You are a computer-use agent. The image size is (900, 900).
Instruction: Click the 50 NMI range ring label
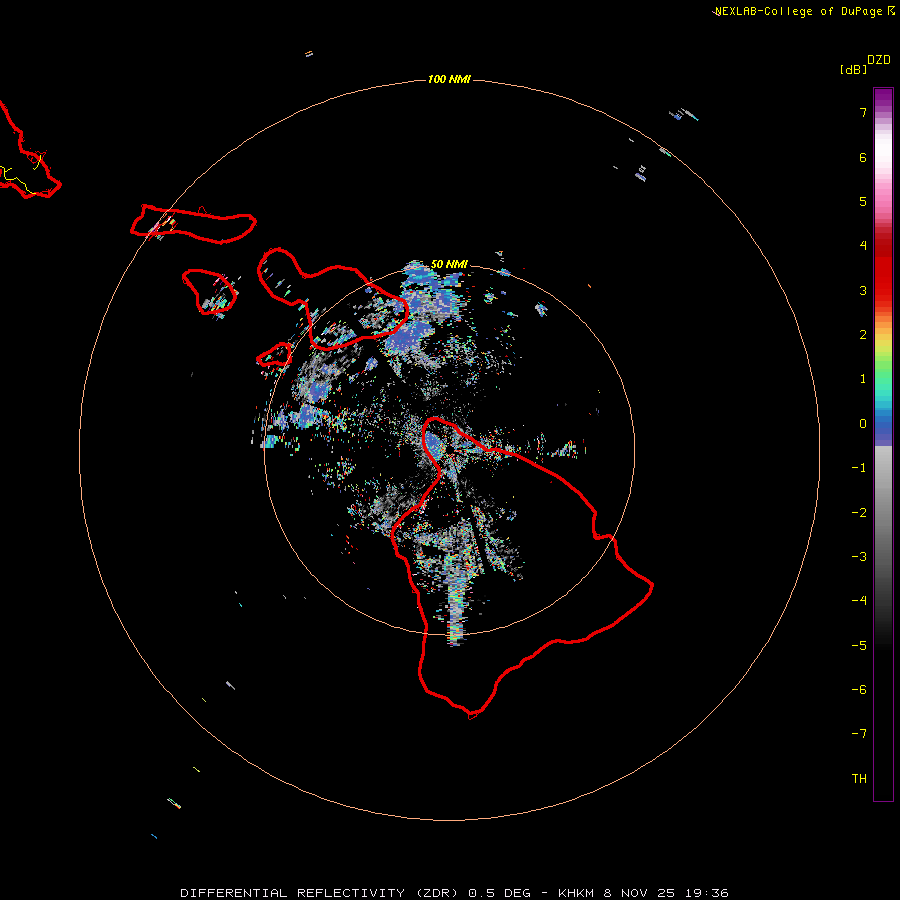point(449,264)
